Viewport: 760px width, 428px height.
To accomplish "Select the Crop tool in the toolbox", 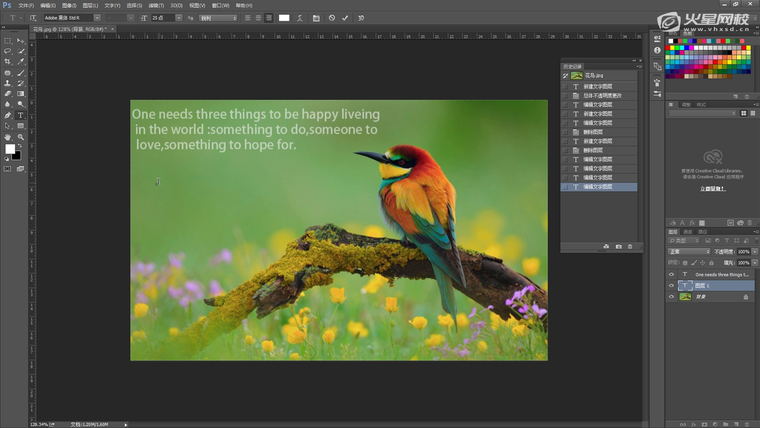I will click(x=8, y=62).
